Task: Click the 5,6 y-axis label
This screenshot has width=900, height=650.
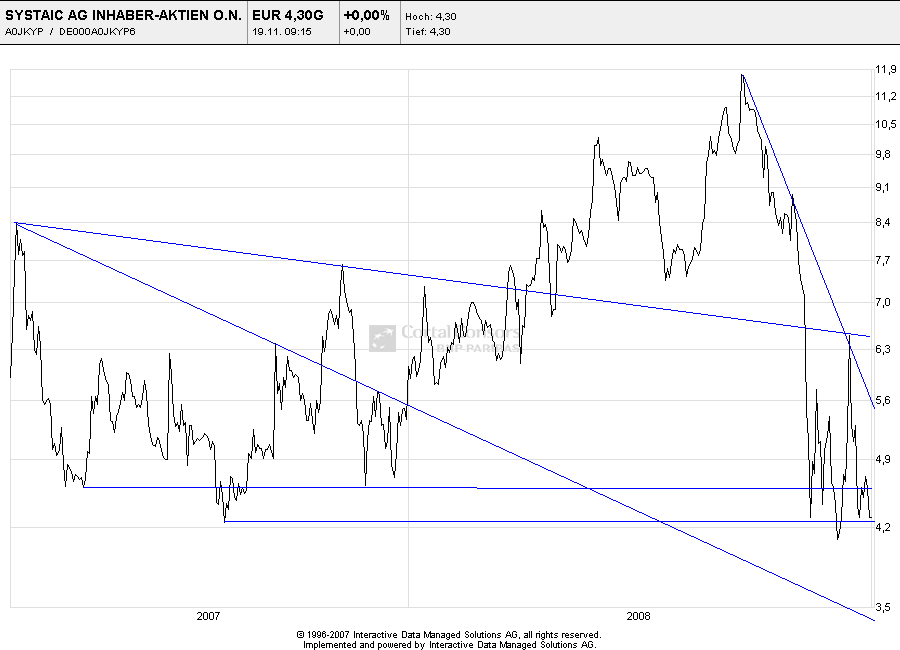Action: (x=883, y=400)
